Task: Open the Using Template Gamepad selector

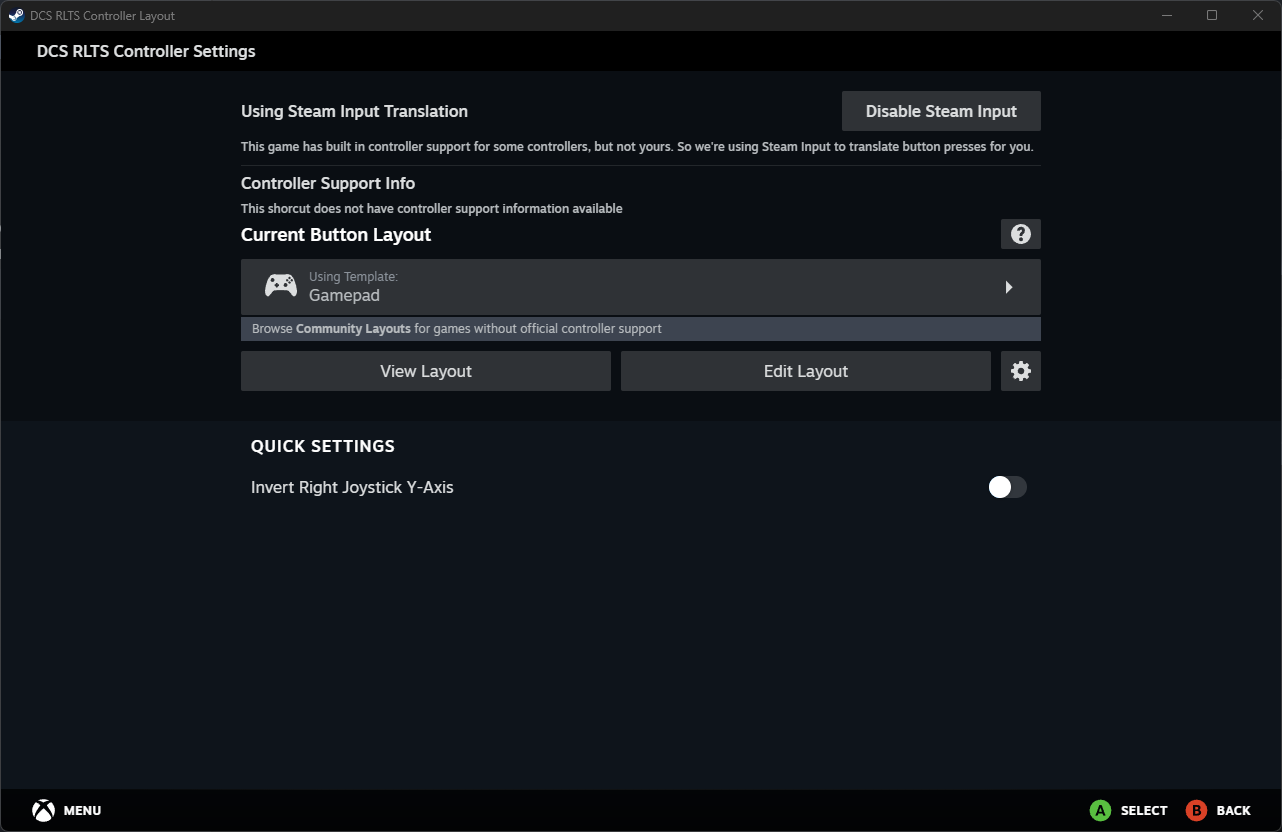Action: click(x=641, y=287)
